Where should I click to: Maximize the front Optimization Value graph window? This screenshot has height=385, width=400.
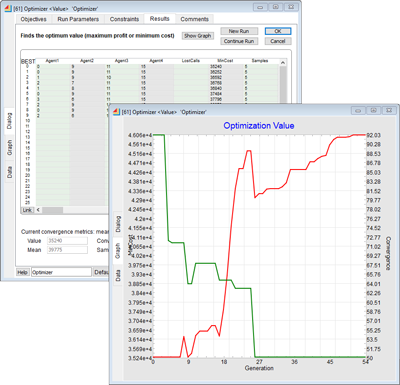click(374, 110)
